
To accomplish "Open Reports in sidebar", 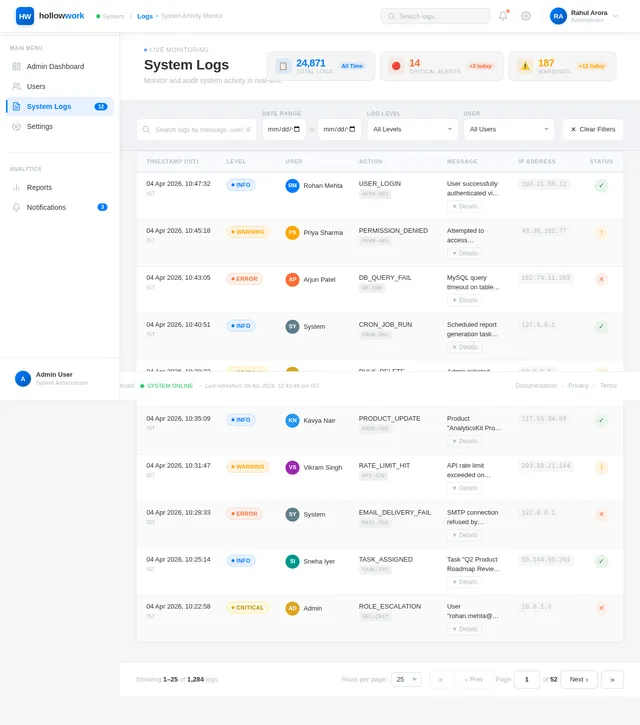I will coord(60,187).
